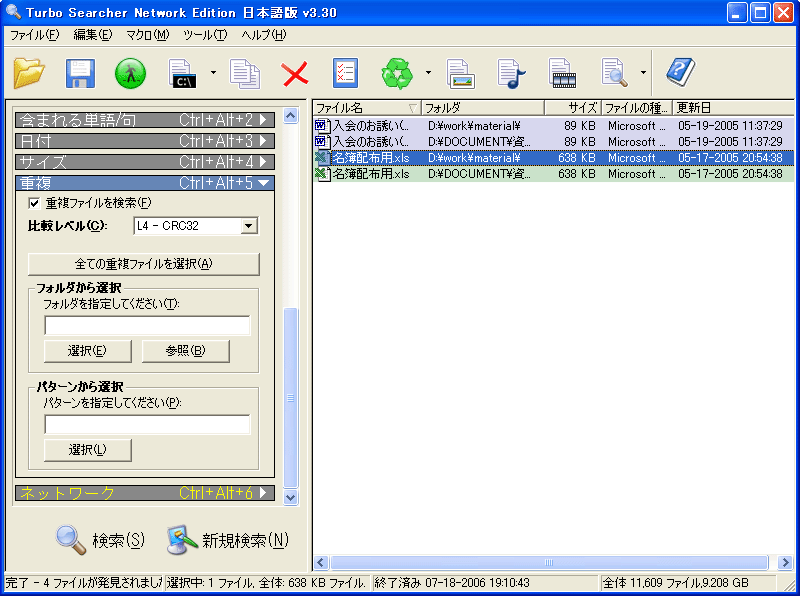The image size is (800, 596).
Task: Click the 新規検索(N) new search button
Action: pyautogui.click(x=228, y=540)
